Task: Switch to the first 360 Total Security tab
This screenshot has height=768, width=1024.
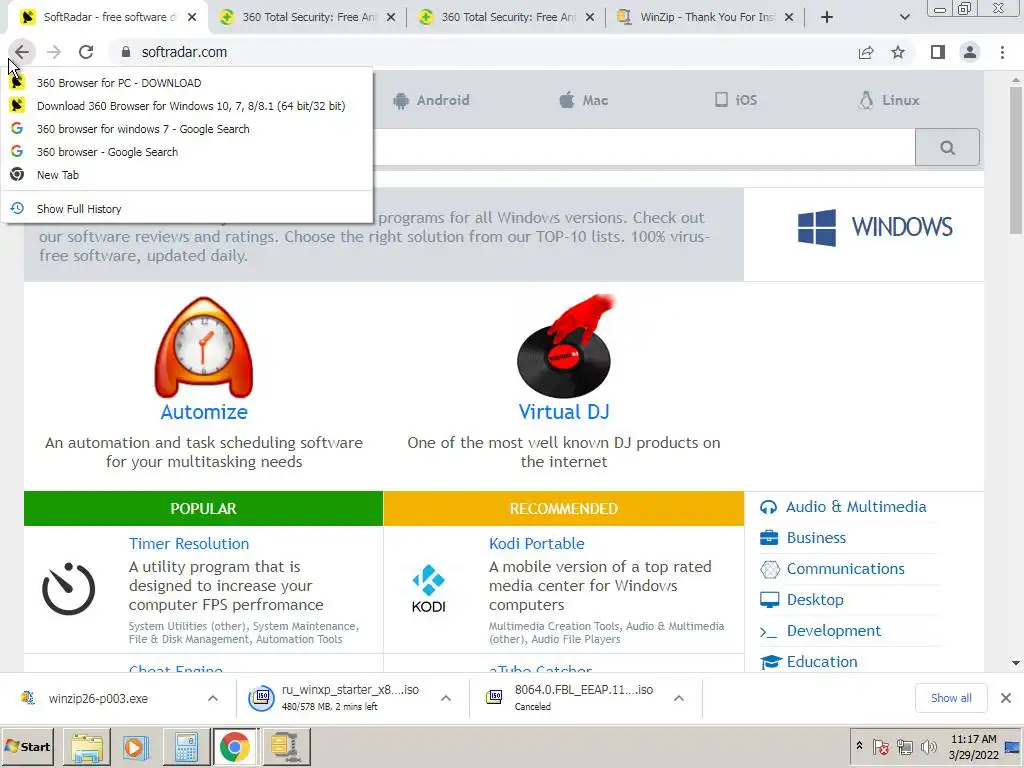Action: pyautogui.click(x=309, y=17)
